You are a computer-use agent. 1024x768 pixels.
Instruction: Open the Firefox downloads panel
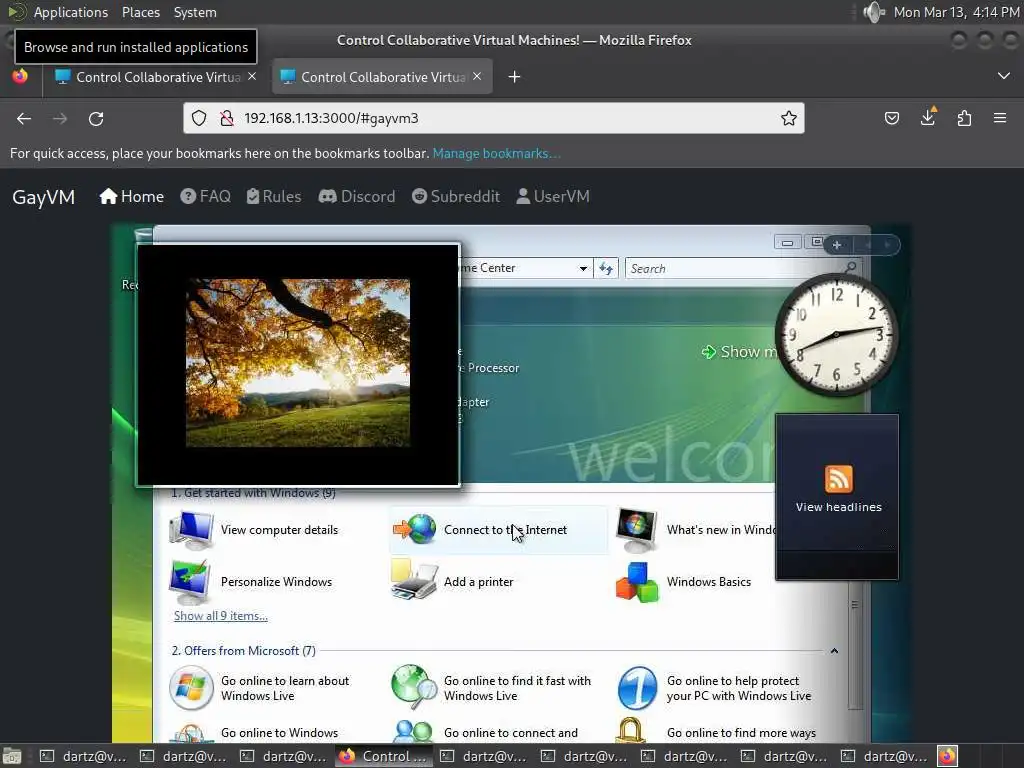point(928,118)
